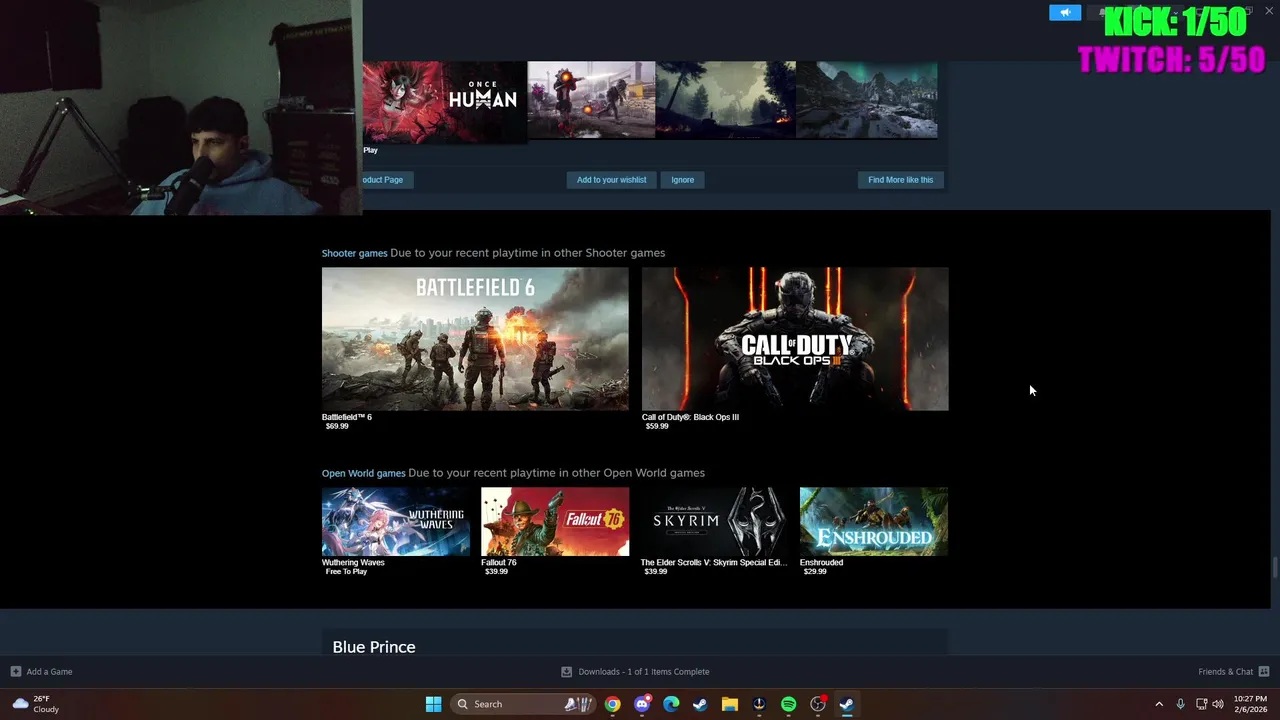This screenshot has width=1280, height=720.
Task: Click the Call of Duty®: Black Ops III title
Action: coord(690,417)
